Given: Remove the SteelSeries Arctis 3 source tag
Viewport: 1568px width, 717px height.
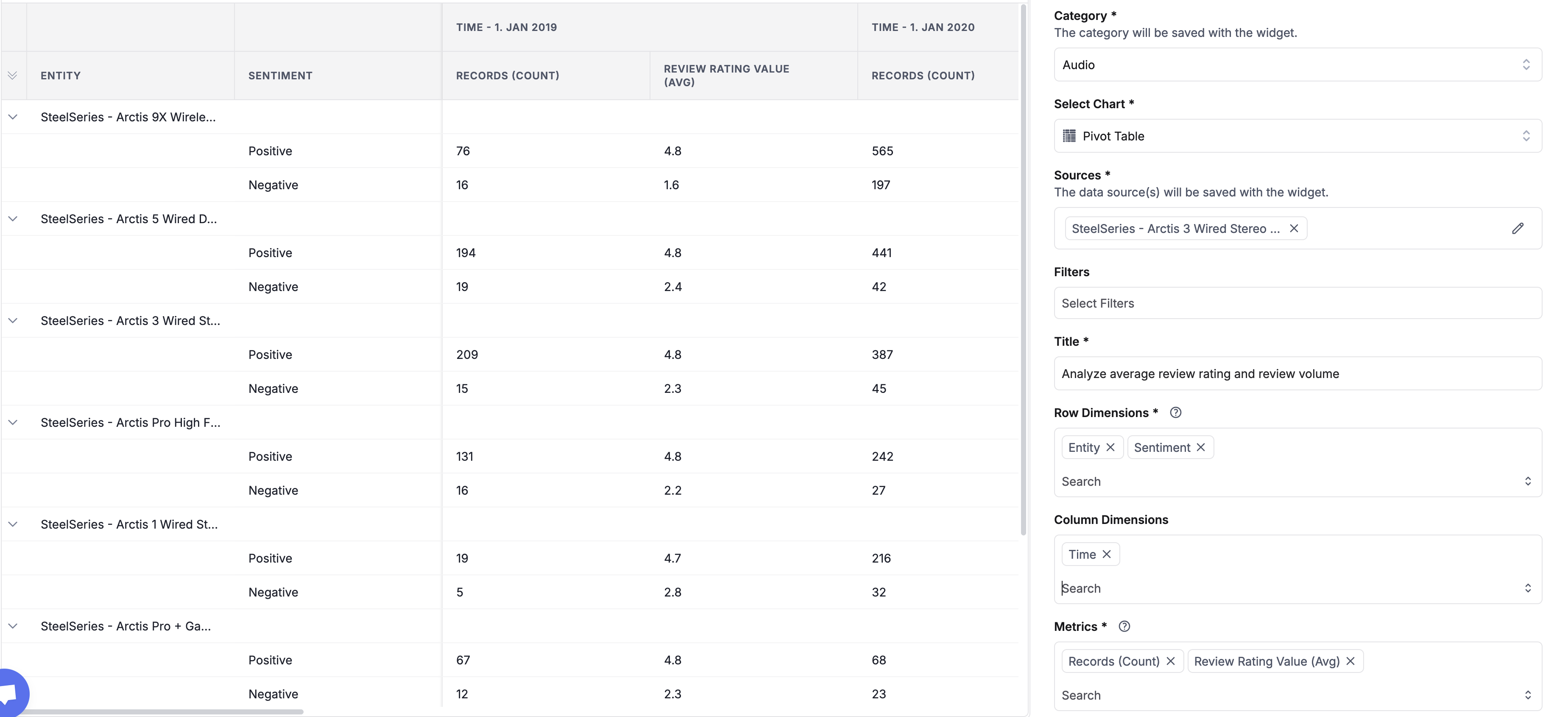Looking at the screenshot, I should (x=1294, y=228).
